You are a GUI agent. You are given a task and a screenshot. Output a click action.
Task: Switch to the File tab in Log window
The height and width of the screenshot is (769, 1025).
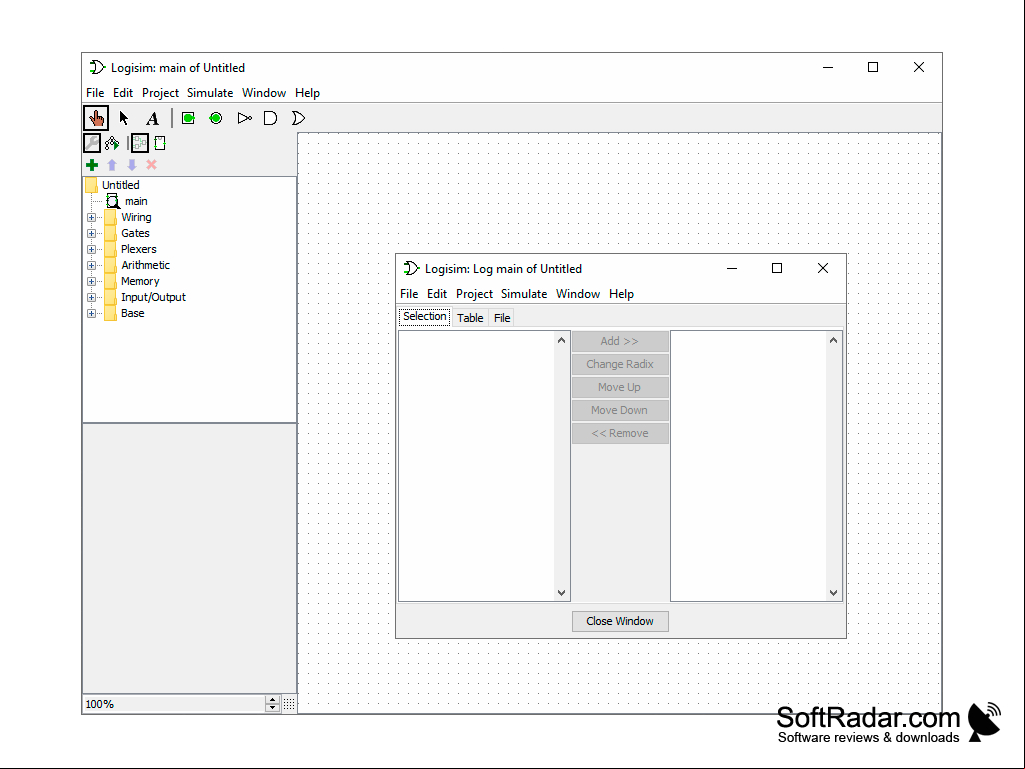(502, 318)
